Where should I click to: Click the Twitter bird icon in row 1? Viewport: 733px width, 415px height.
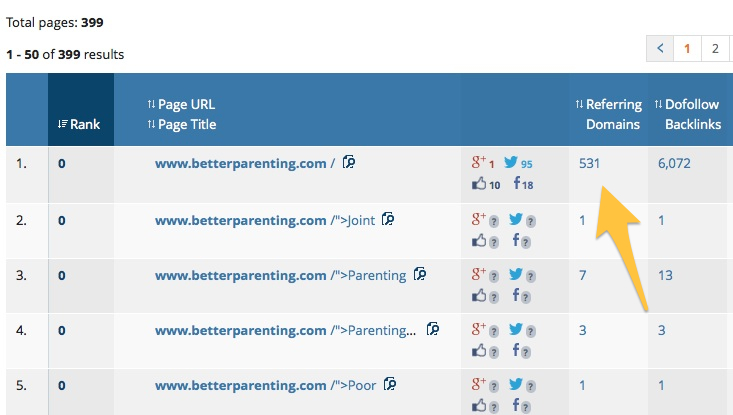point(511,163)
